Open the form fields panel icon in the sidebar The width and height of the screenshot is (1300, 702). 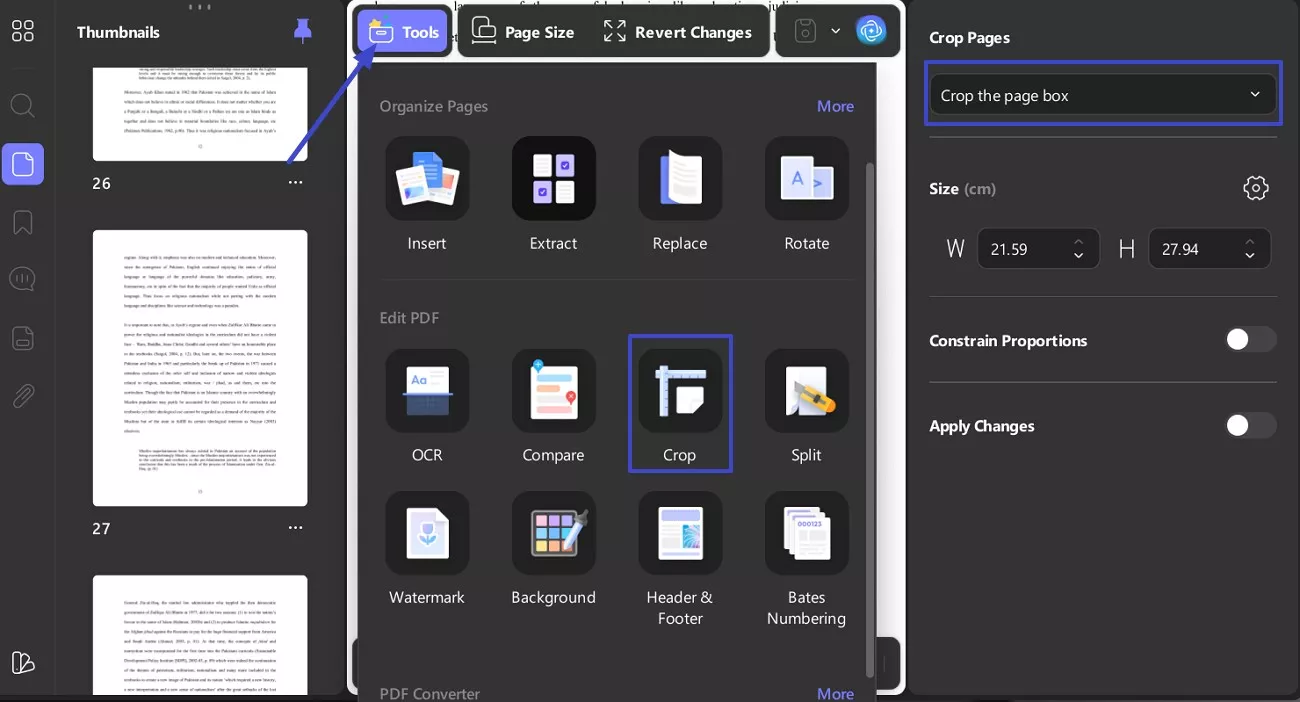(x=22, y=338)
